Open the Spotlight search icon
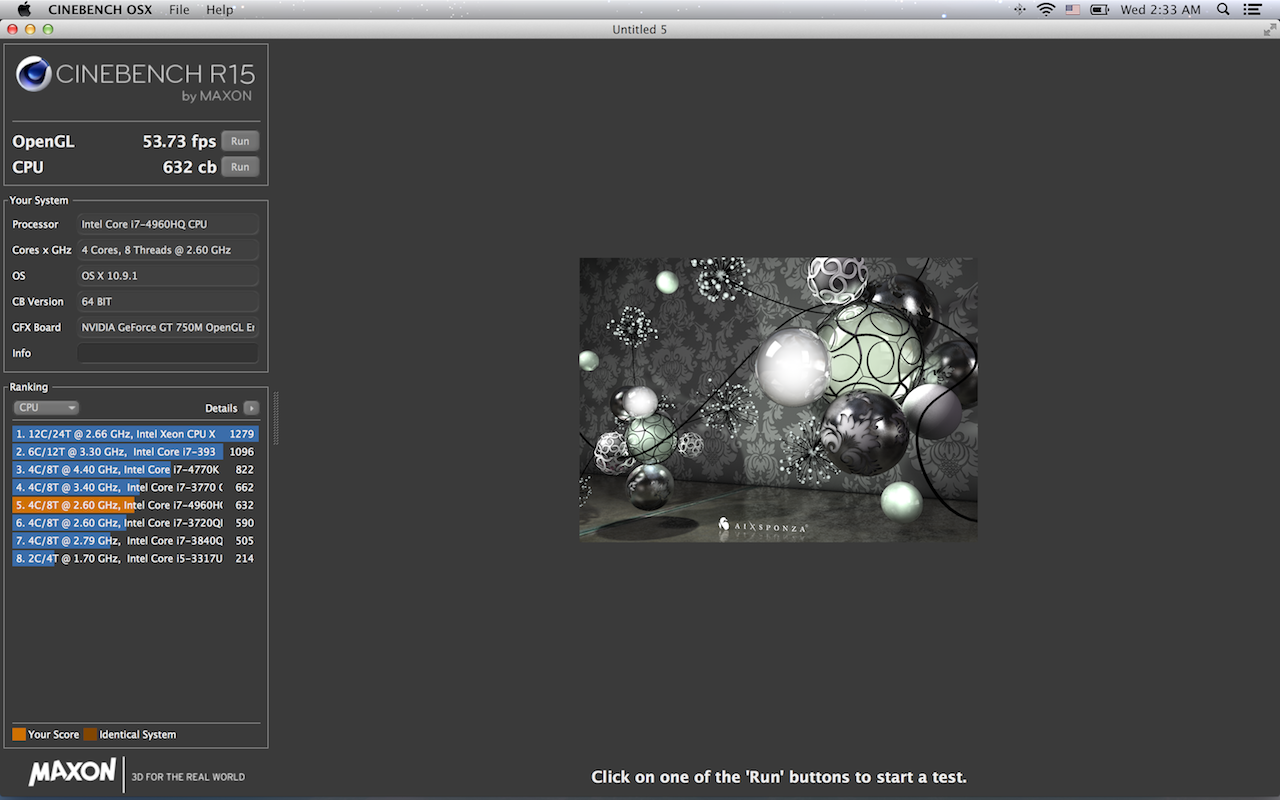The image size is (1280, 800). (1223, 9)
